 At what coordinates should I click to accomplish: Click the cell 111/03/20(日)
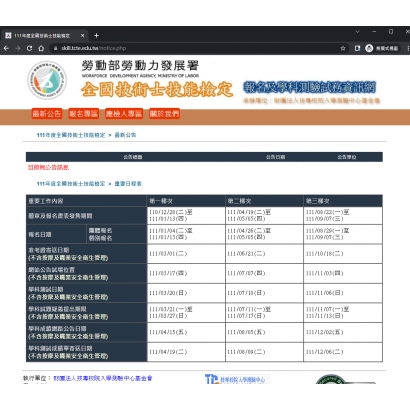tap(186, 293)
